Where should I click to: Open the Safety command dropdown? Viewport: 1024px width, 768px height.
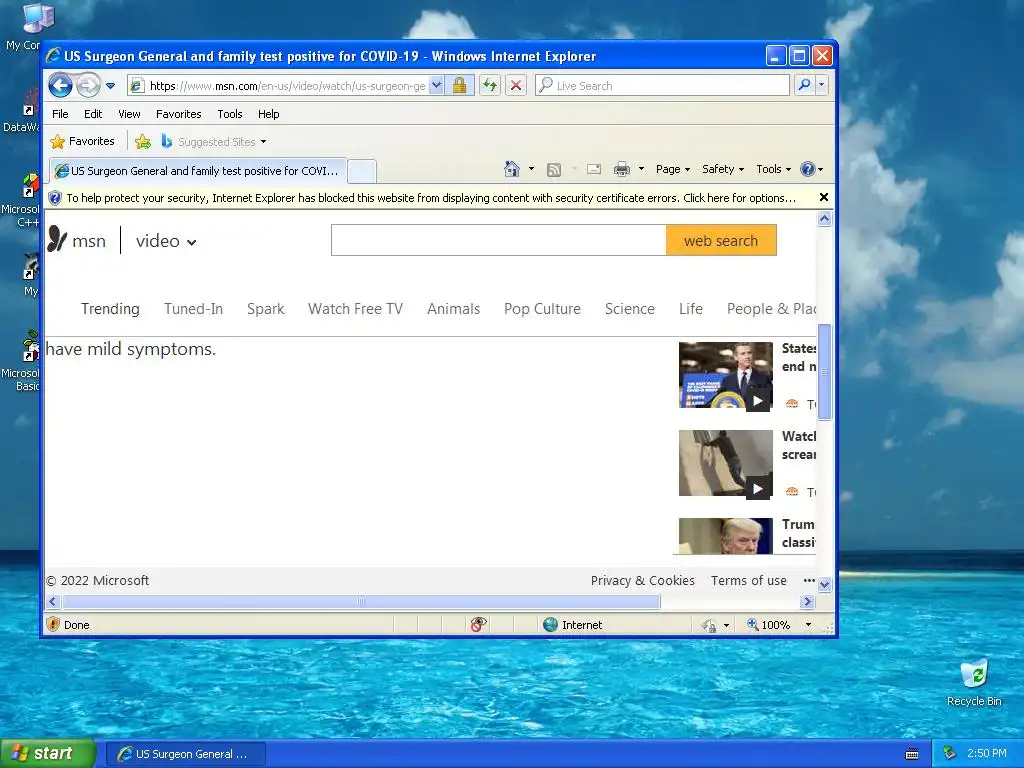(723, 169)
